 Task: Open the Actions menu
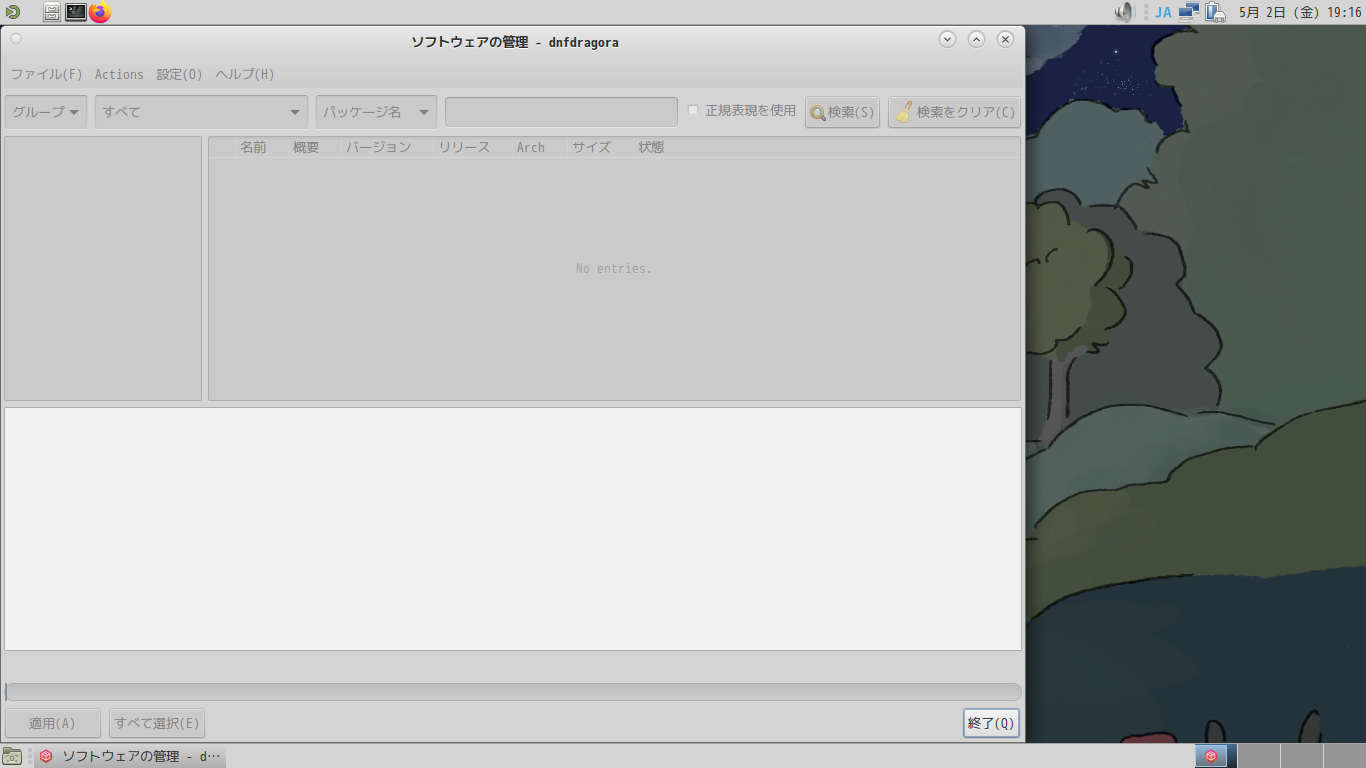[119, 74]
